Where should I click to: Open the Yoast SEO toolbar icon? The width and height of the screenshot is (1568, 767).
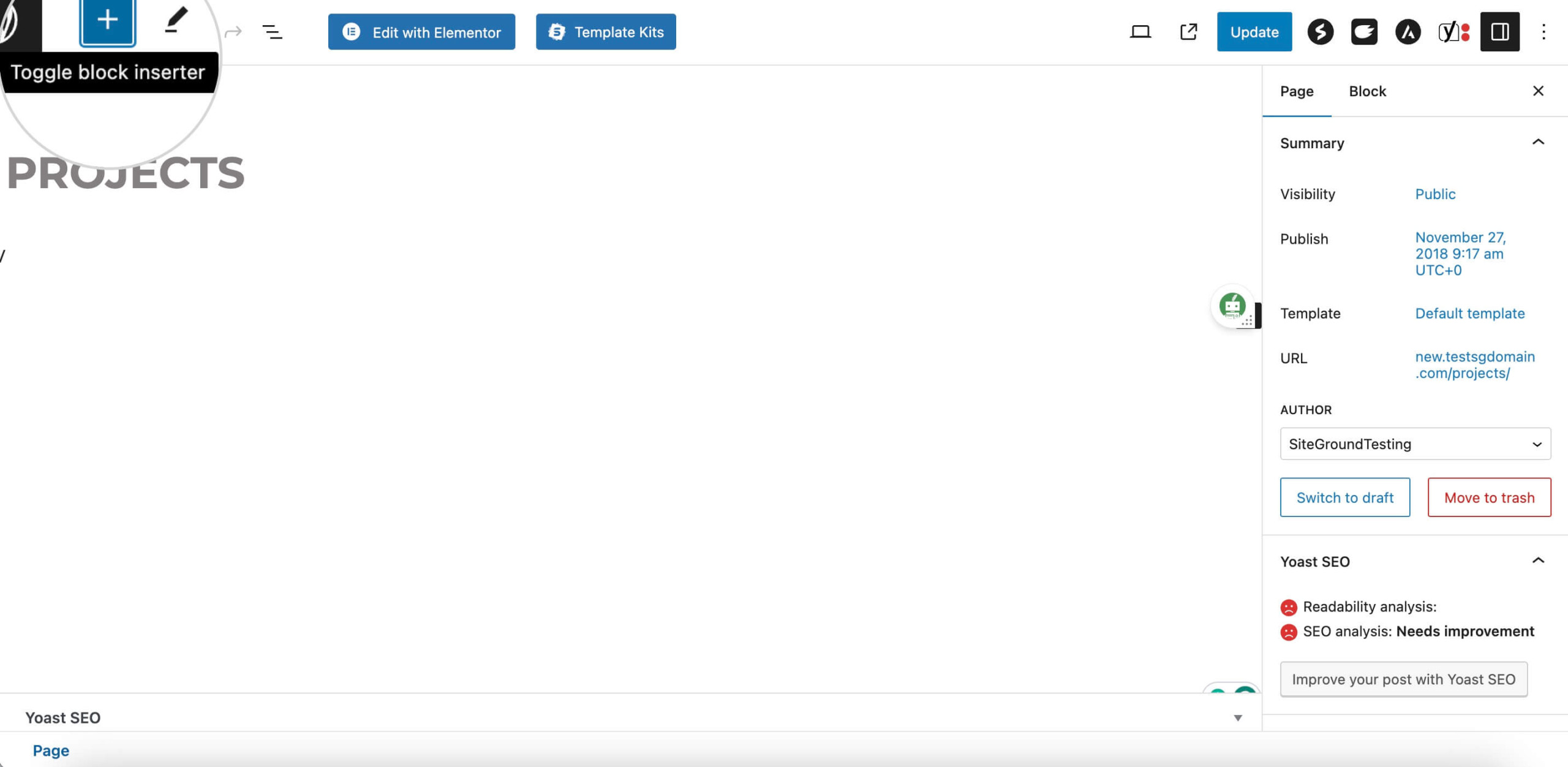pos(1454,32)
